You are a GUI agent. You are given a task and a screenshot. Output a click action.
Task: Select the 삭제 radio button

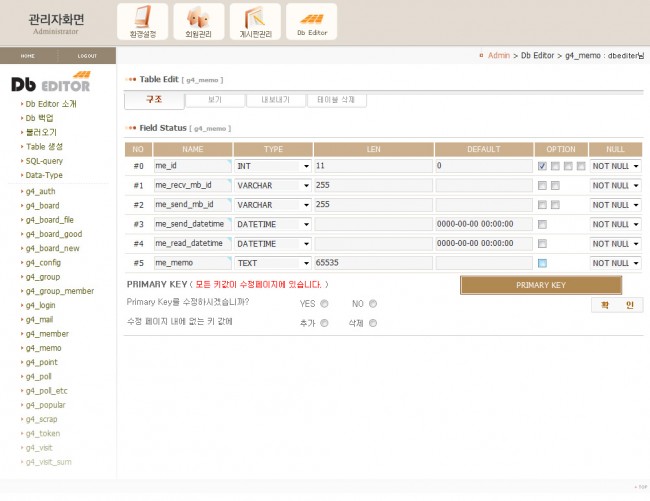point(373,323)
